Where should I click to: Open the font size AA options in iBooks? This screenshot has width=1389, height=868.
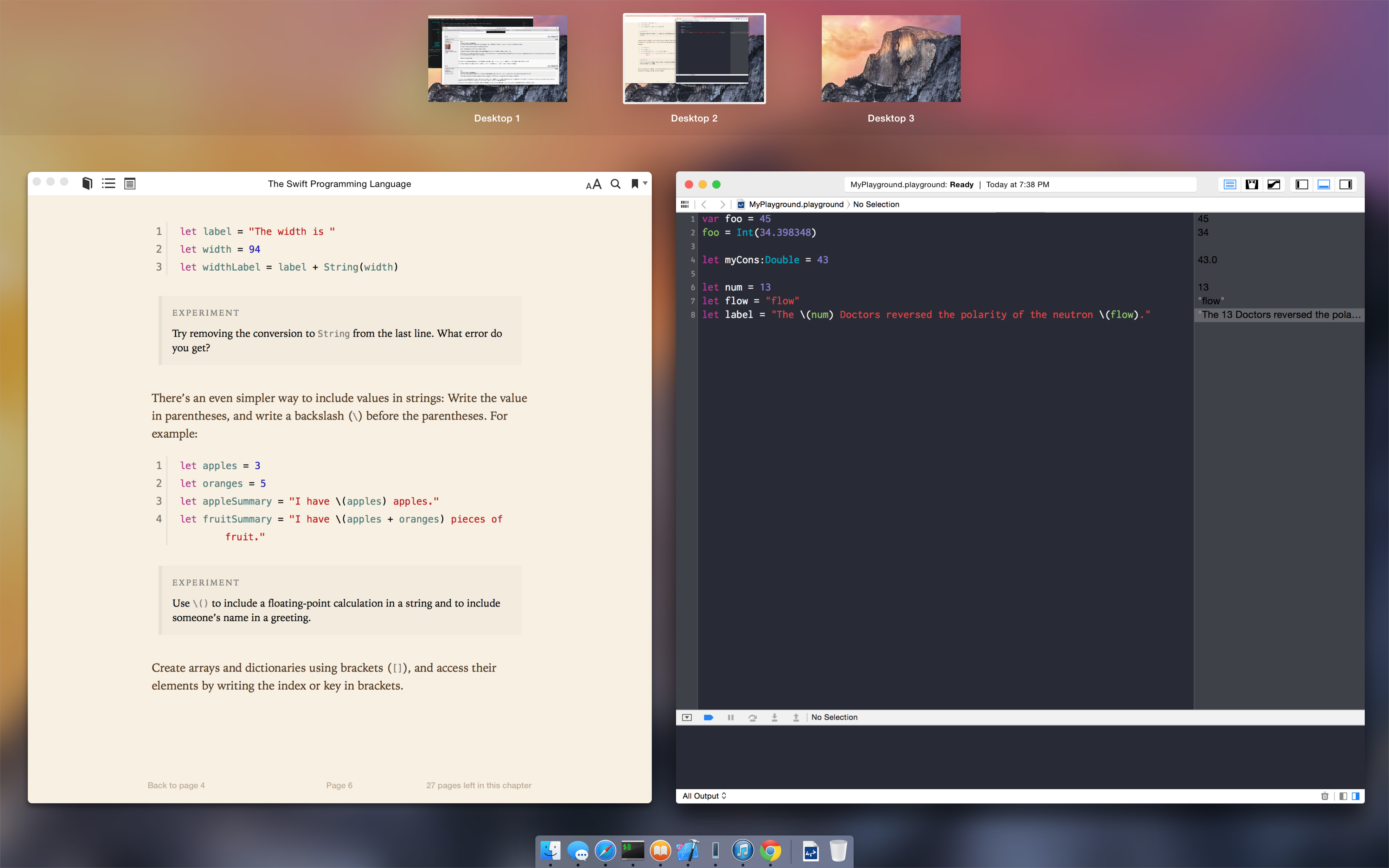594,184
